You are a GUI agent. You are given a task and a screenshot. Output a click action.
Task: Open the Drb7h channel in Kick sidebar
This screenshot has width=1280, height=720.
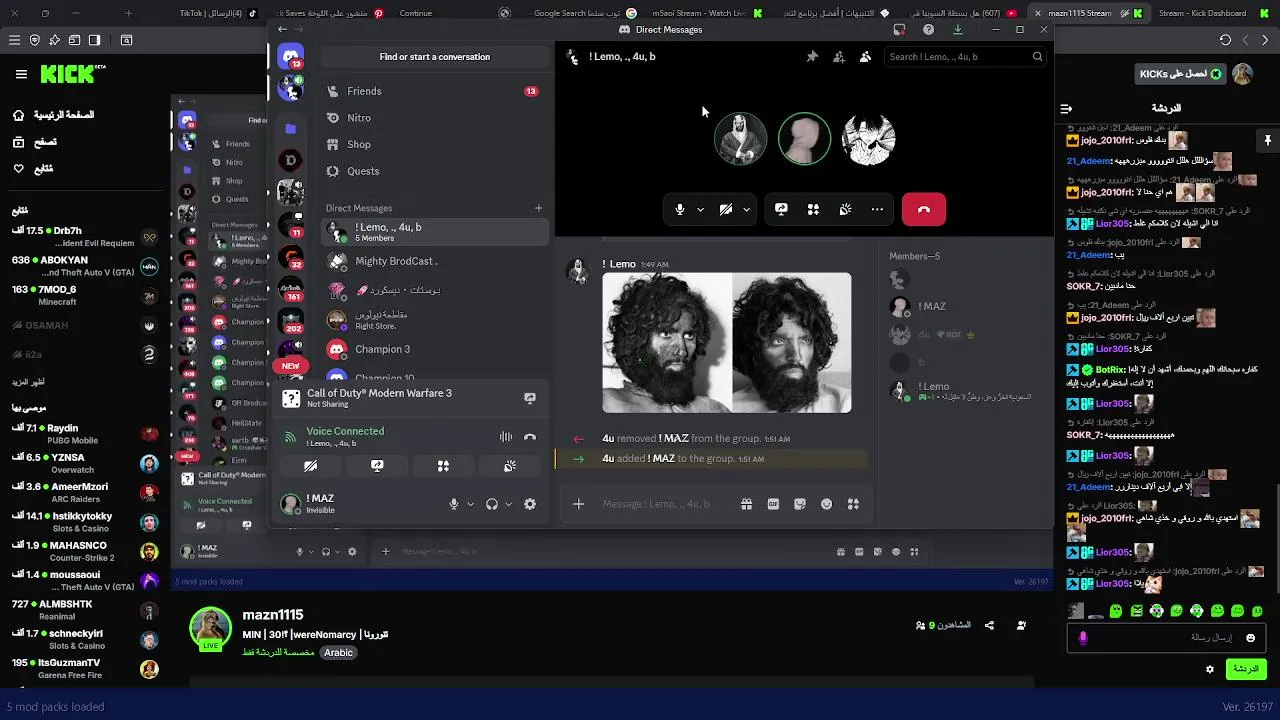tap(85, 237)
